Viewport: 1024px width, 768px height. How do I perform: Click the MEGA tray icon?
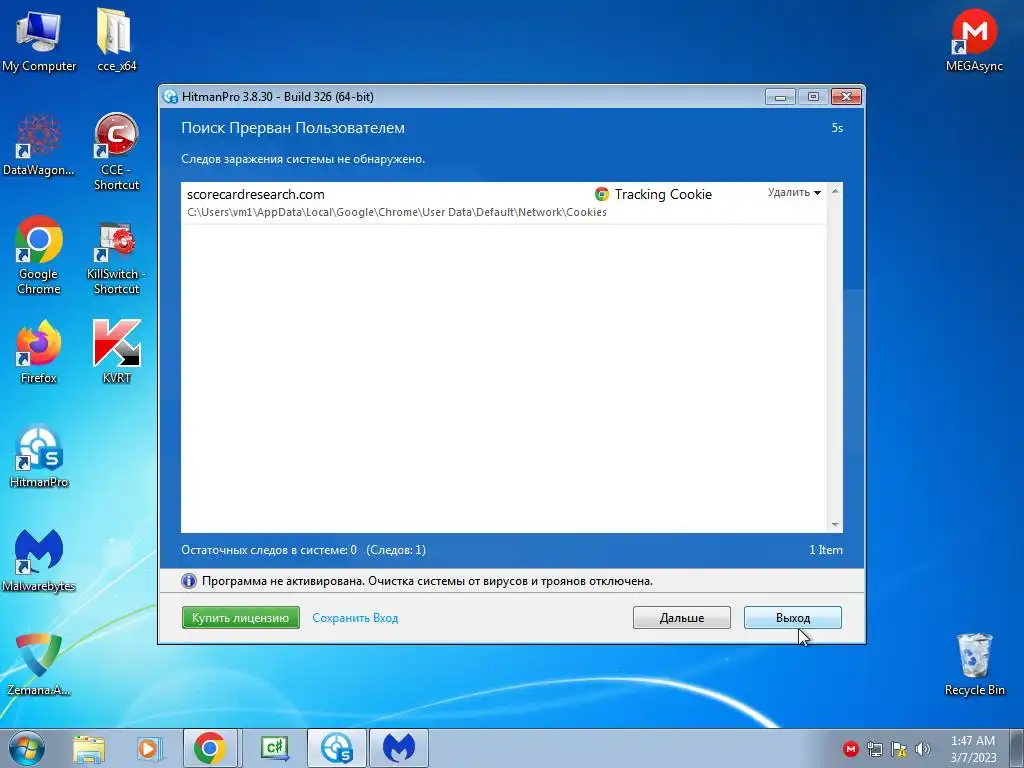[850, 749]
